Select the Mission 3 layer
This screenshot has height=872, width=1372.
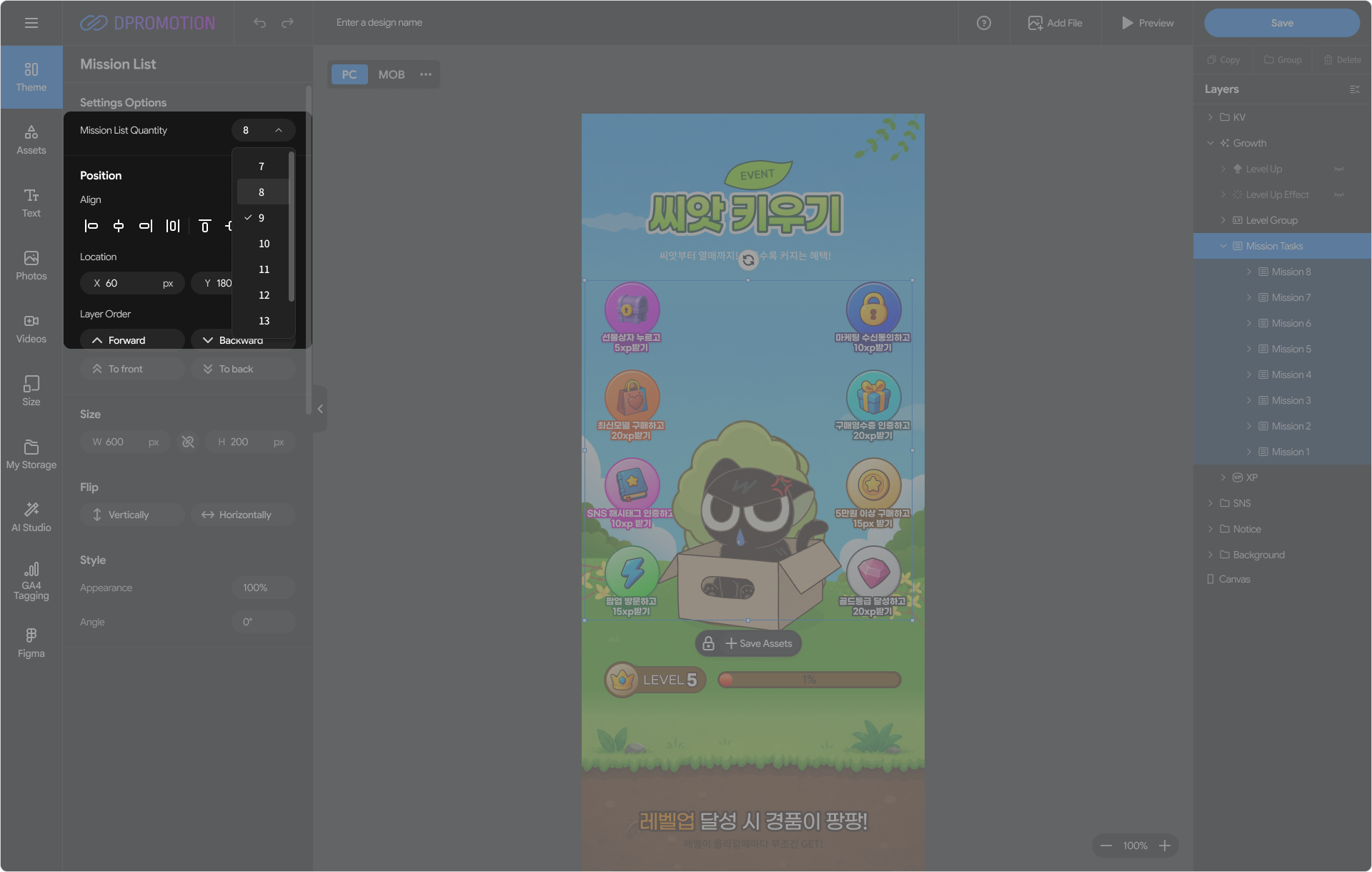1283,400
